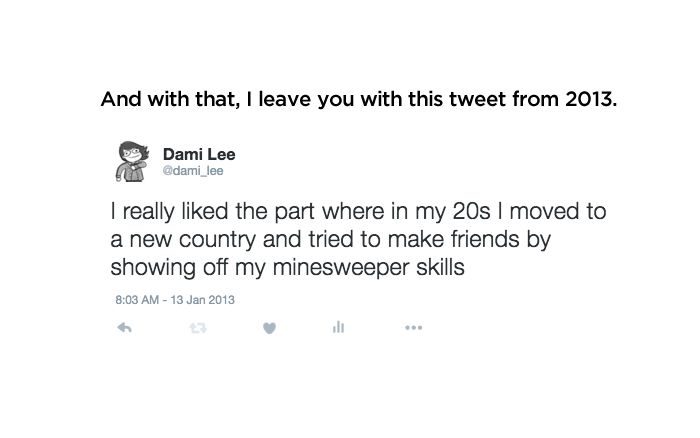Reply to Dami Lee's tweet
Viewport: 700px width, 438px height.
point(125,327)
